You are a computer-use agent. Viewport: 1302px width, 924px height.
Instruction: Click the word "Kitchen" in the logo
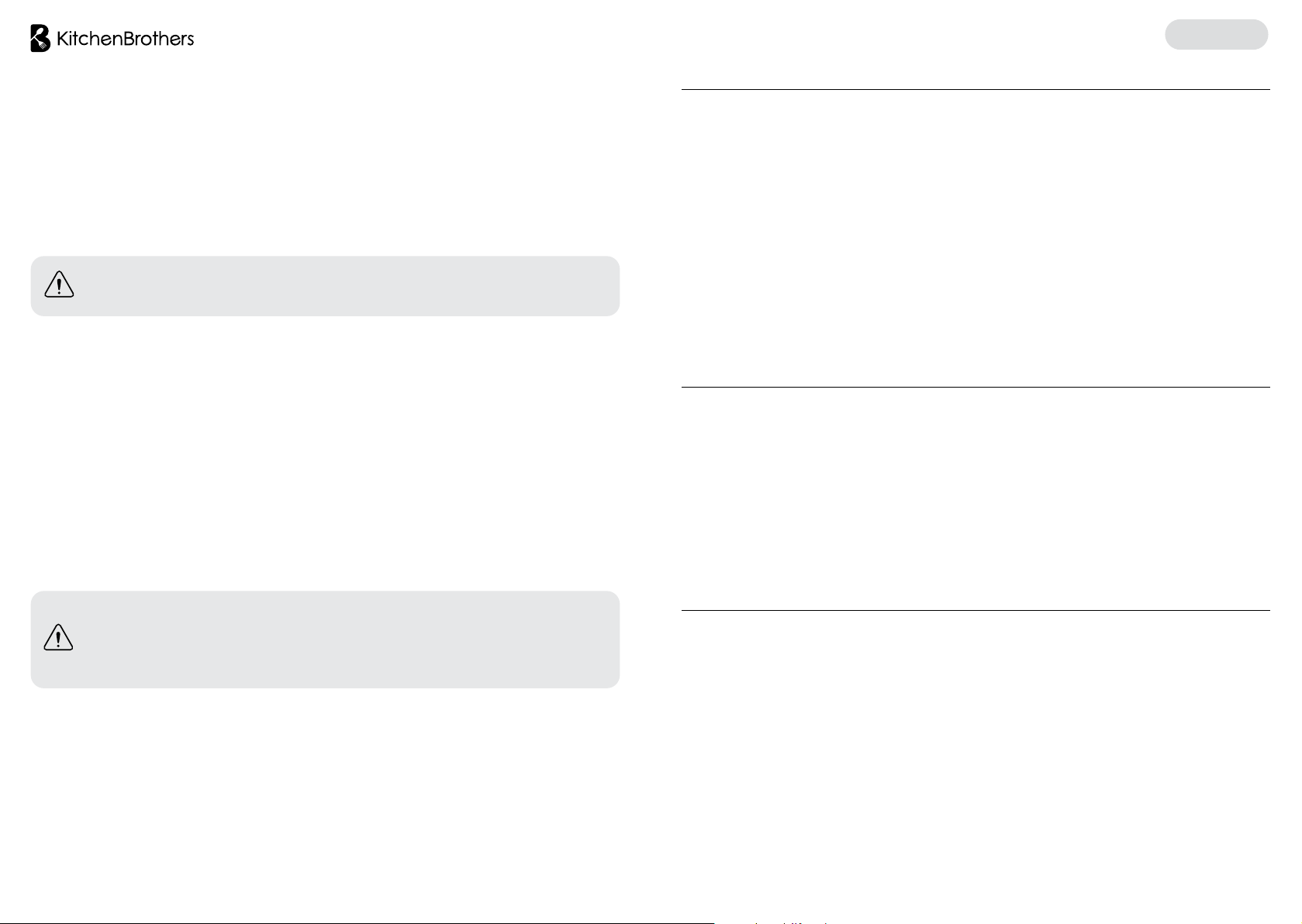click(92, 38)
